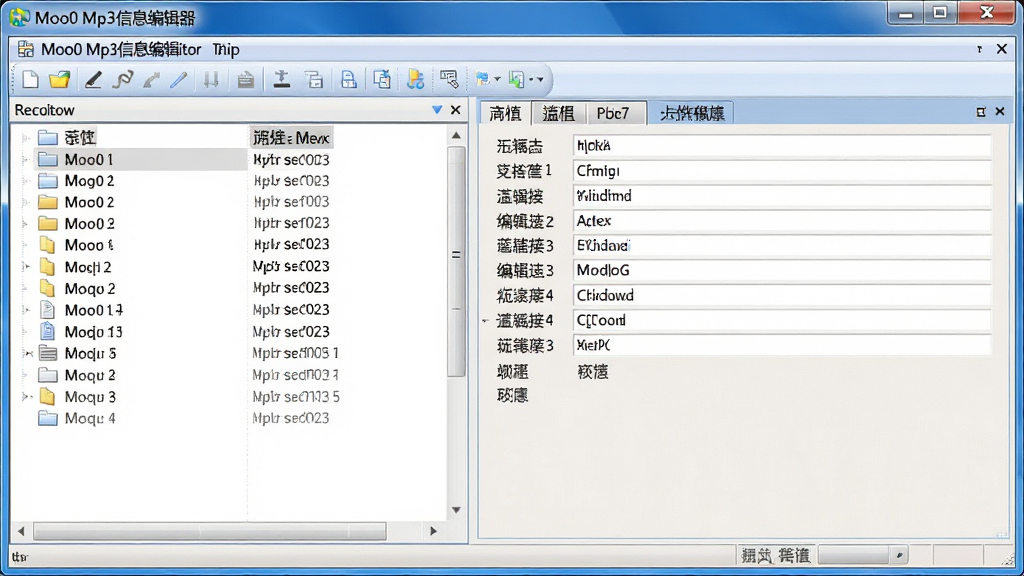The image size is (1024, 576).
Task: Collapse the Moqu 5 tree node
Action: (x=27, y=353)
